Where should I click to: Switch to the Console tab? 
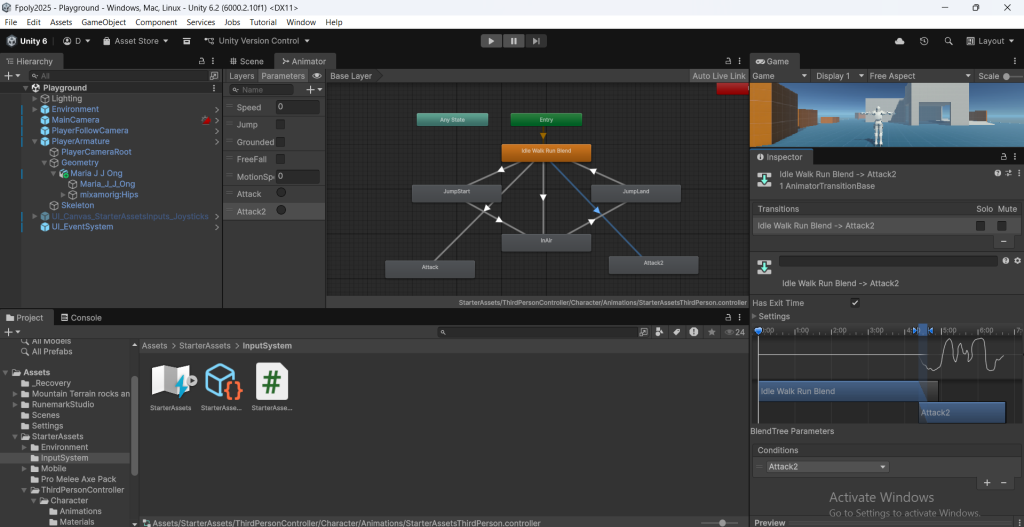pyautogui.click(x=80, y=318)
